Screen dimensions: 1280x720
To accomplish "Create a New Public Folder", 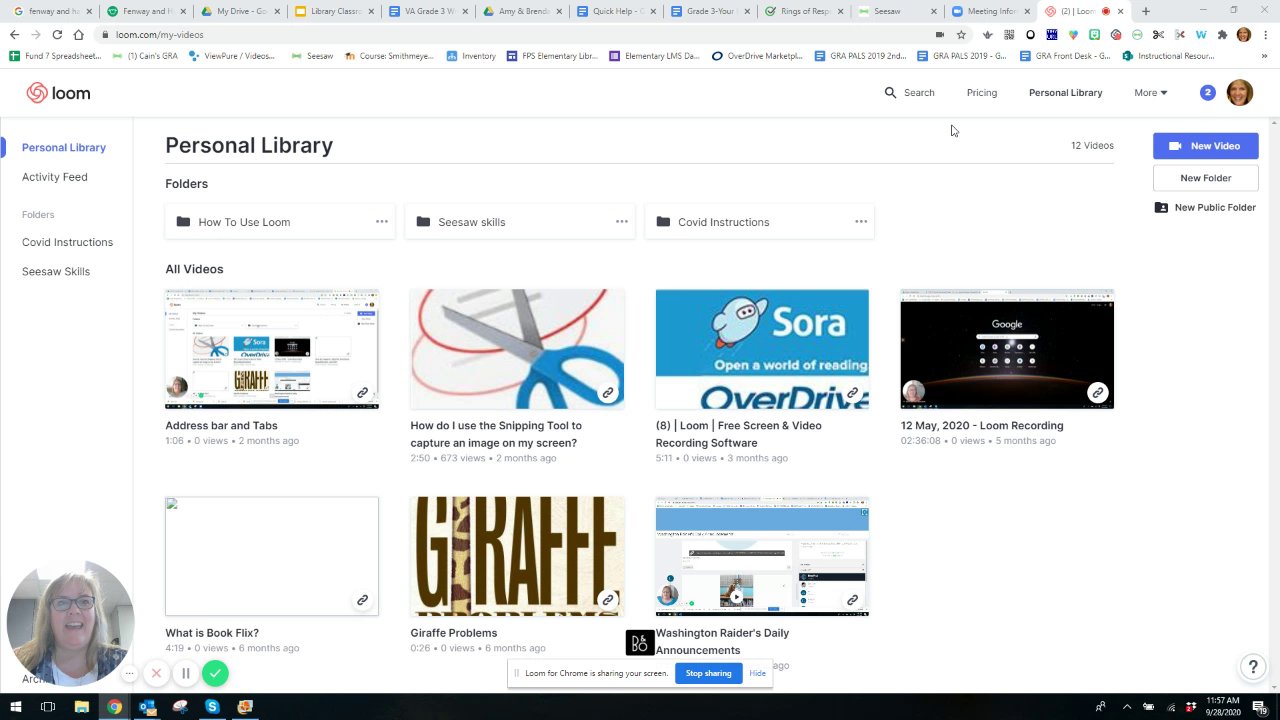I will coord(1206,207).
